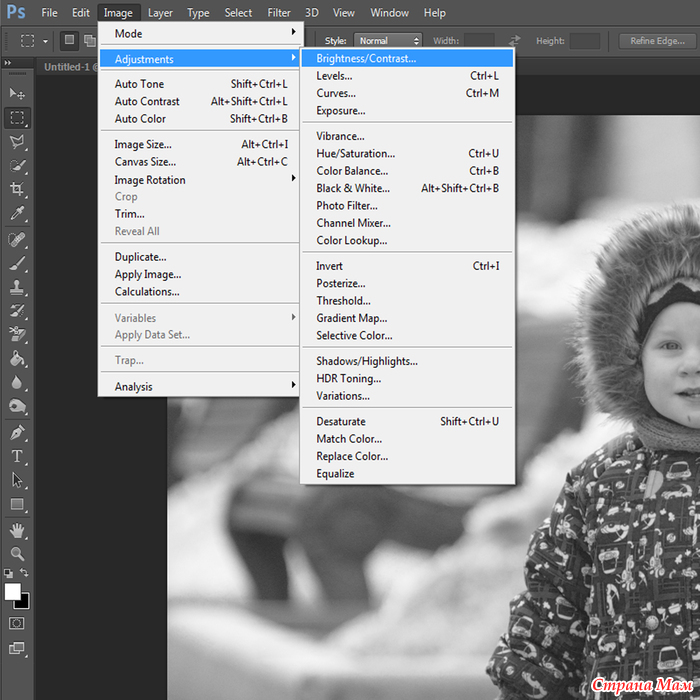The image size is (700, 700).
Task: Select the Eraser tool
Action: pos(17,334)
